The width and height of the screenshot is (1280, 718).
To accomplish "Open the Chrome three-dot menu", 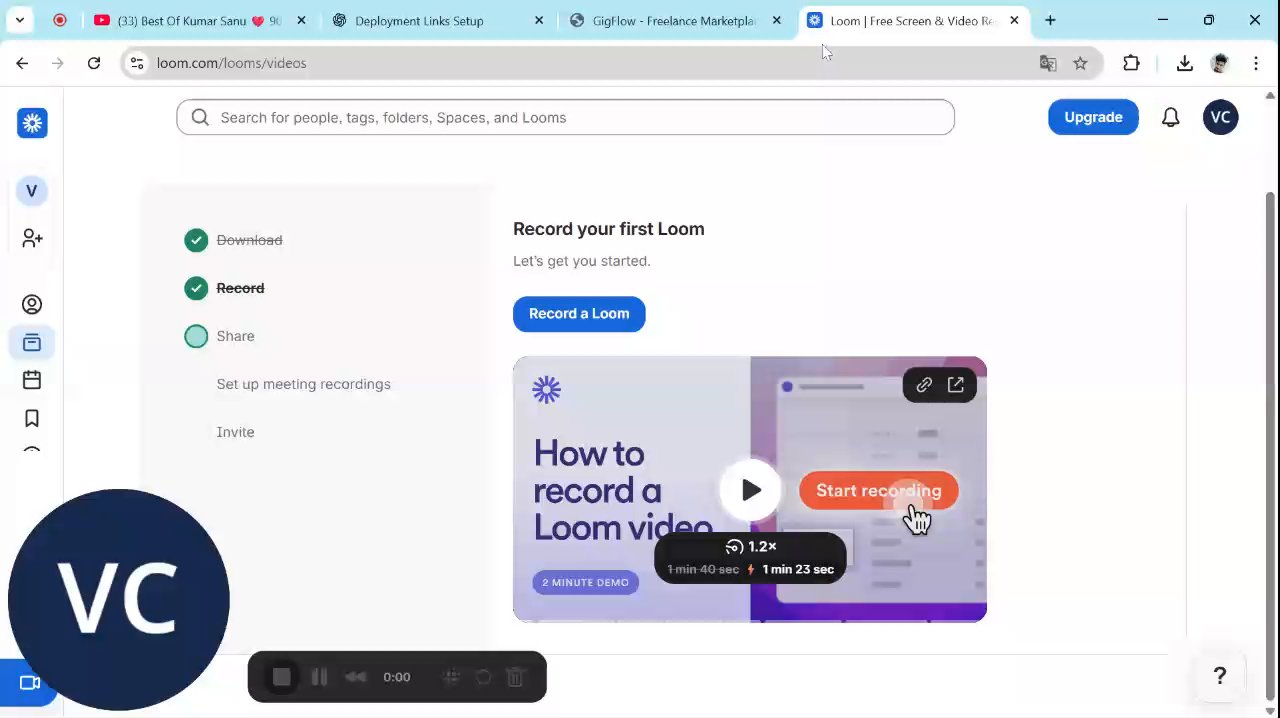I will click(1256, 63).
